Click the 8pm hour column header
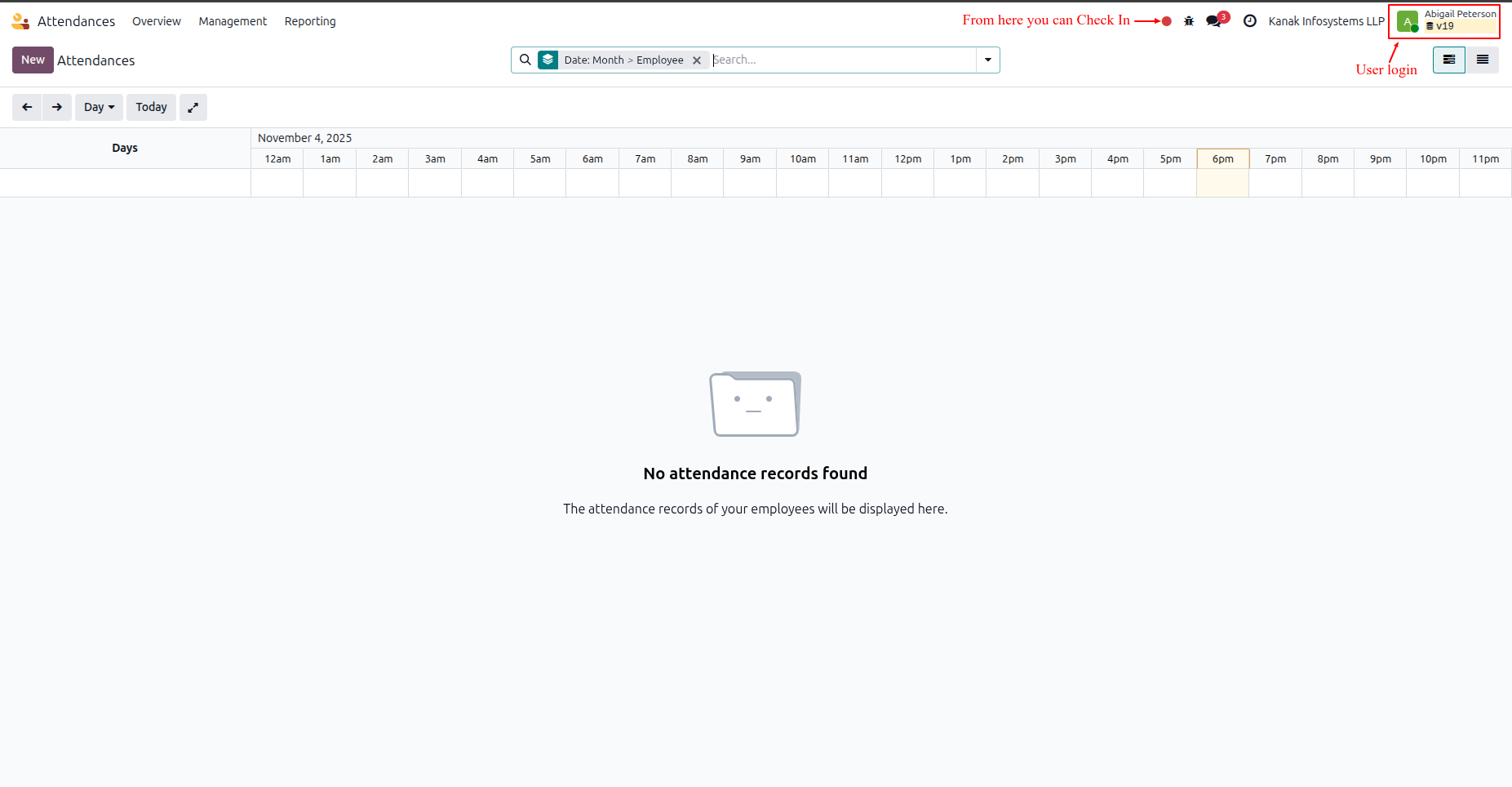The image size is (1512, 787). pyautogui.click(x=1328, y=159)
